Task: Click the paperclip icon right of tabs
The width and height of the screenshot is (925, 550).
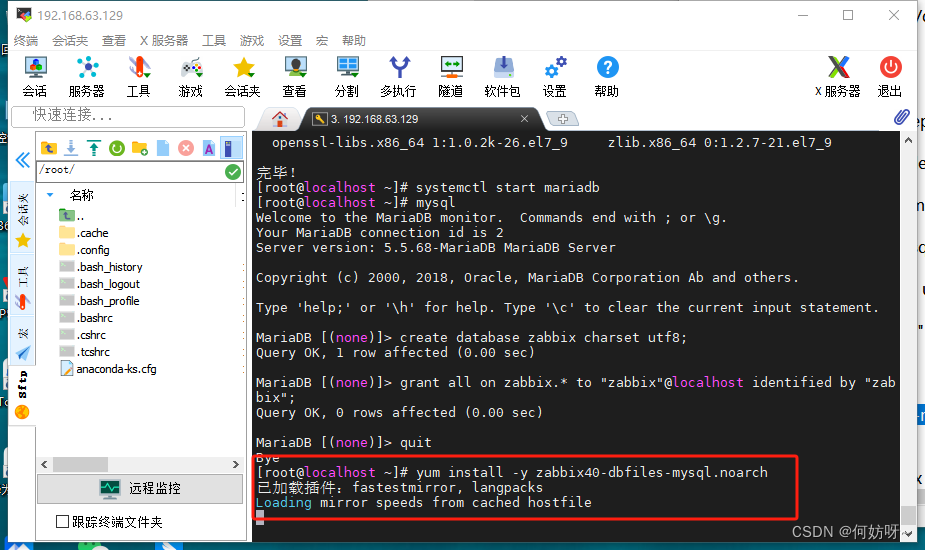Action: 901,117
